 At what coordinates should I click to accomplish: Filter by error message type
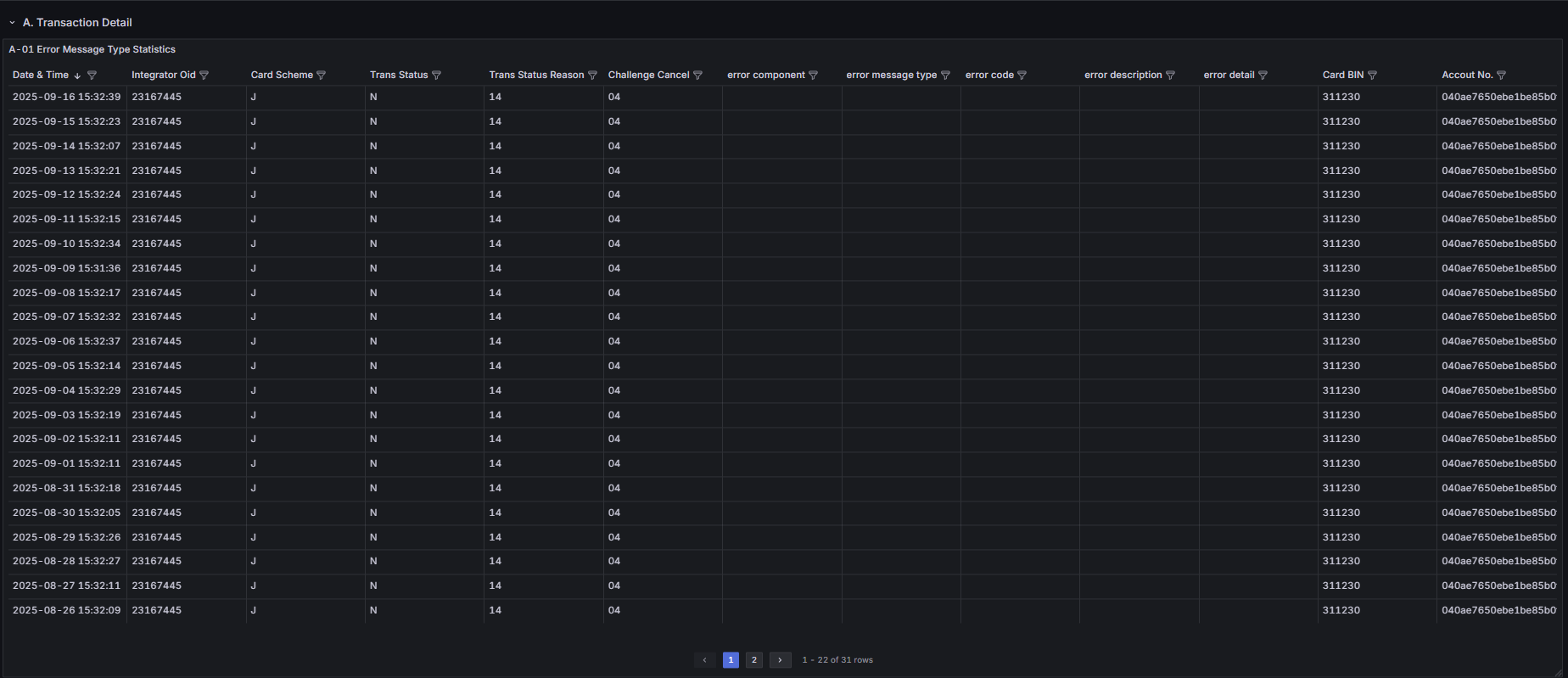point(945,76)
